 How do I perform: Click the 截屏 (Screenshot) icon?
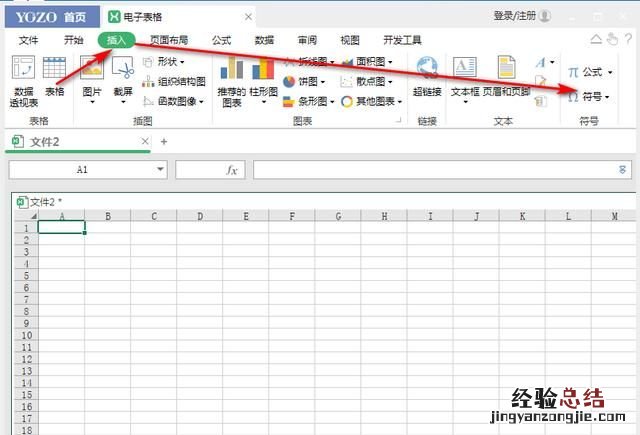(x=122, y=70)
